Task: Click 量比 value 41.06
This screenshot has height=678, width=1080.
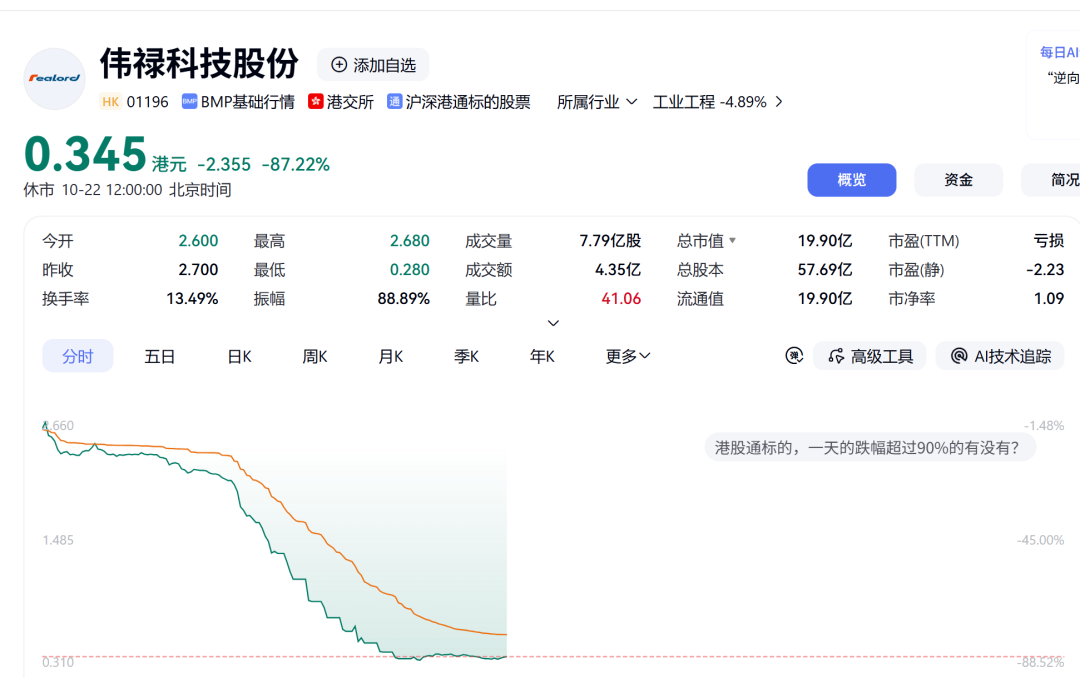Action: pyautogui.click(x=621, y=298)
